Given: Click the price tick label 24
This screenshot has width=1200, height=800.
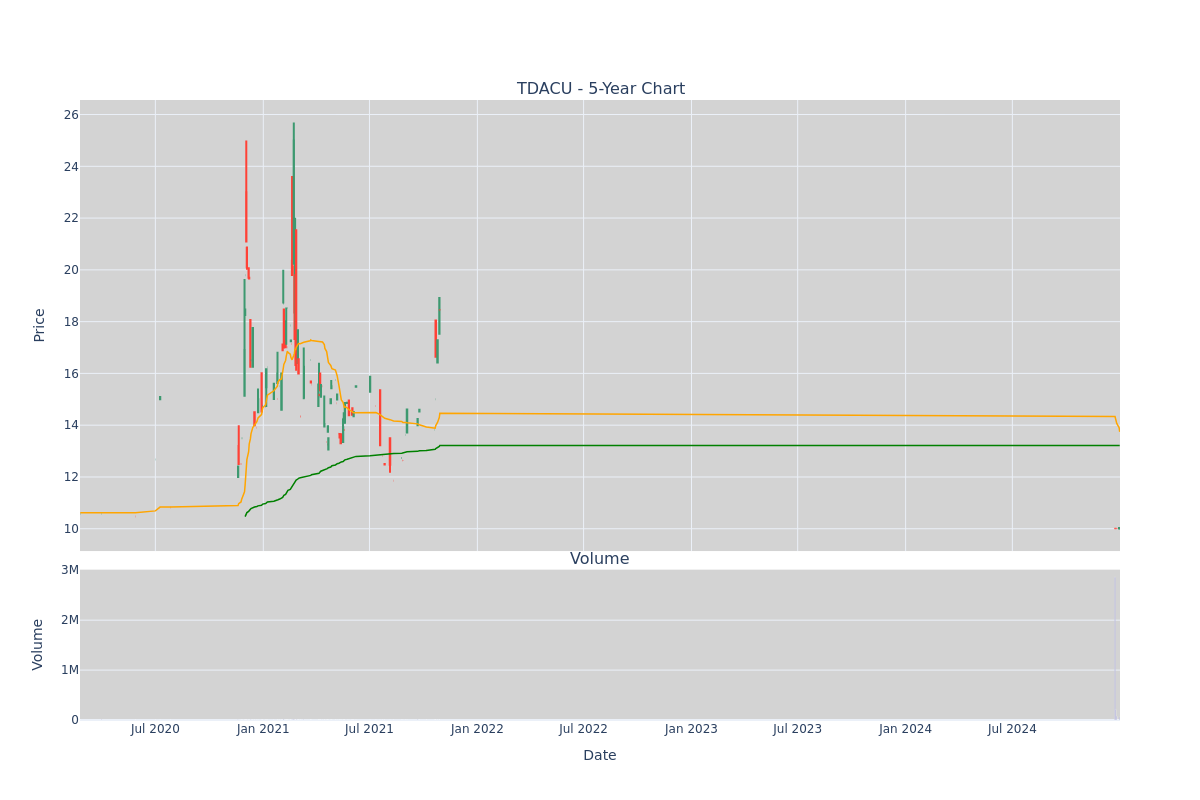Looking at the screenshot, I should tap(71, 166).
